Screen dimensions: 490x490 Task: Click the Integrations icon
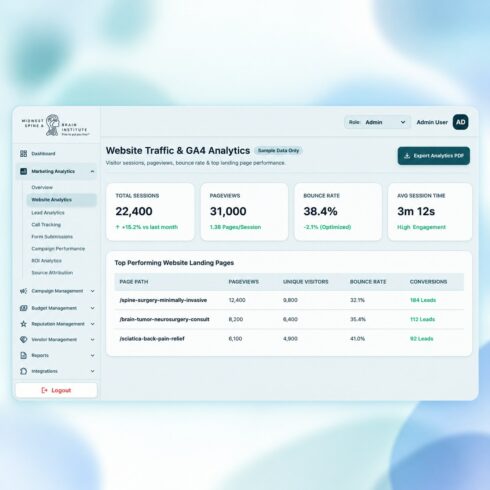click(23, 371)
